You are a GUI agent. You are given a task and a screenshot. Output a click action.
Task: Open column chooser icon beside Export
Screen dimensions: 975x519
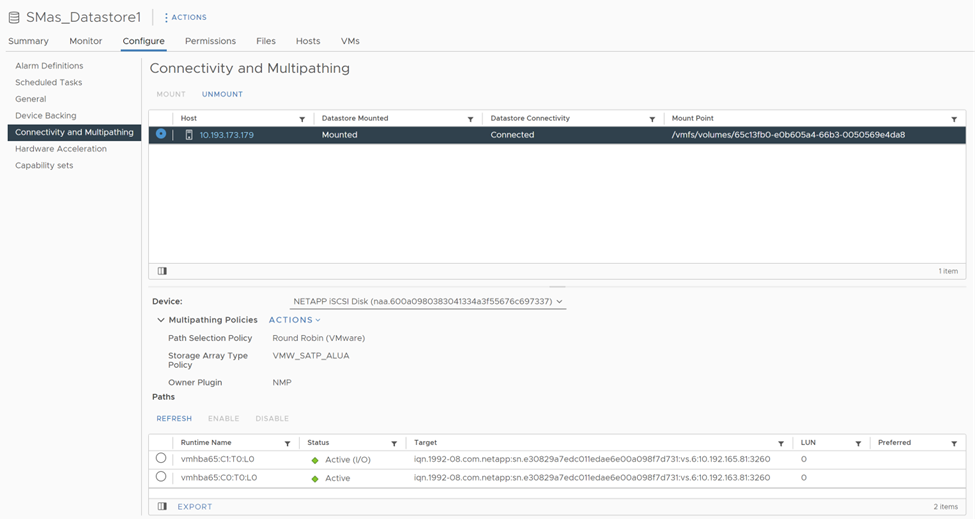[x=162, y=507]
